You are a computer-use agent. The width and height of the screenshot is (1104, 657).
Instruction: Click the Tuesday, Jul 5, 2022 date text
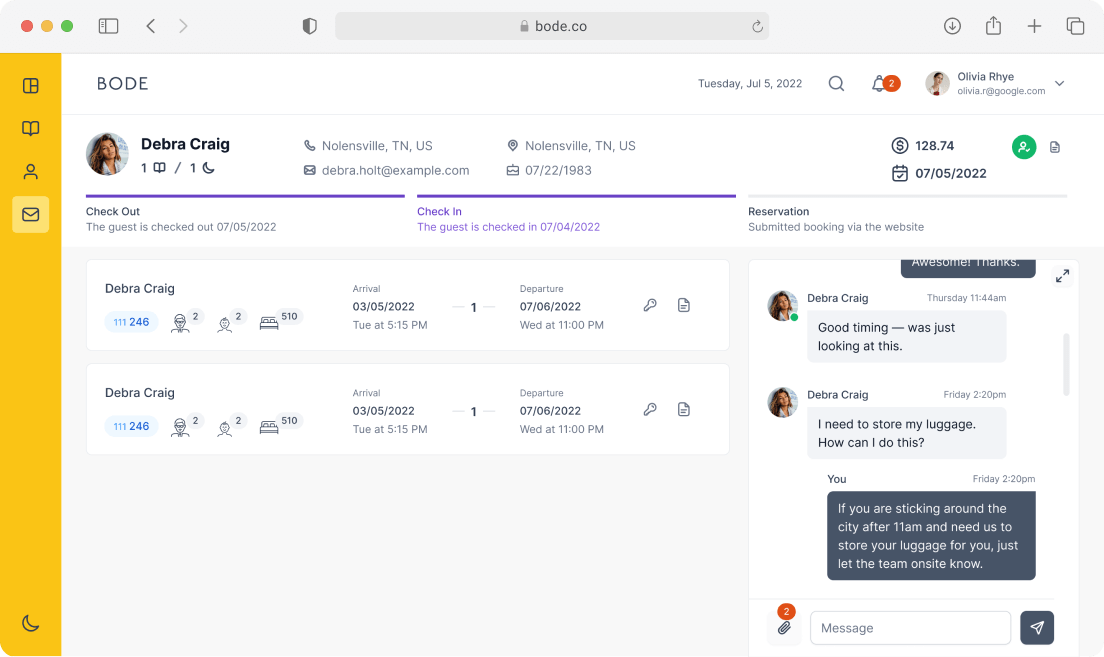point(750,83)
